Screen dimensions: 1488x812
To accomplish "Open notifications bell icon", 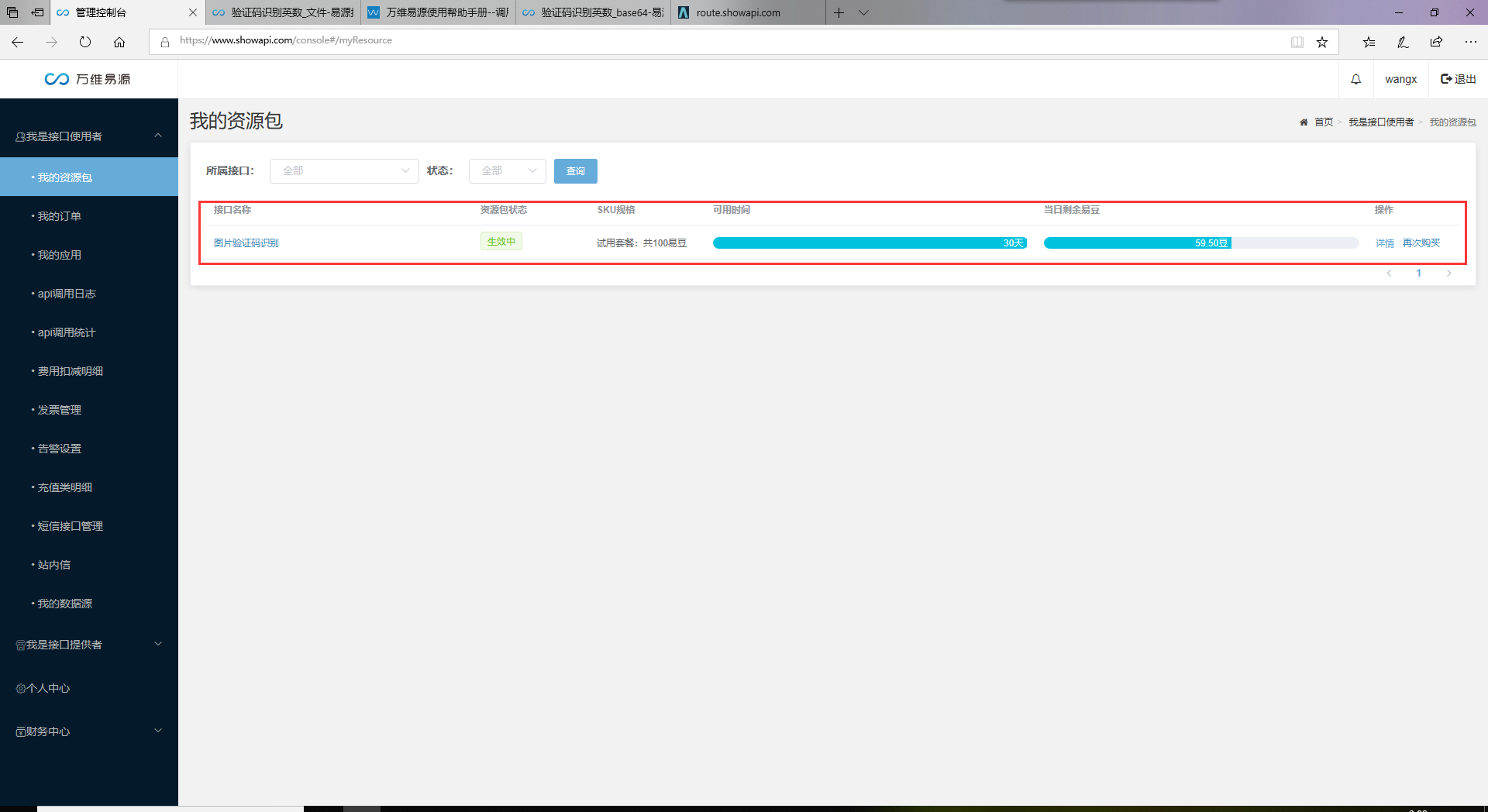I will [1356, 79].
